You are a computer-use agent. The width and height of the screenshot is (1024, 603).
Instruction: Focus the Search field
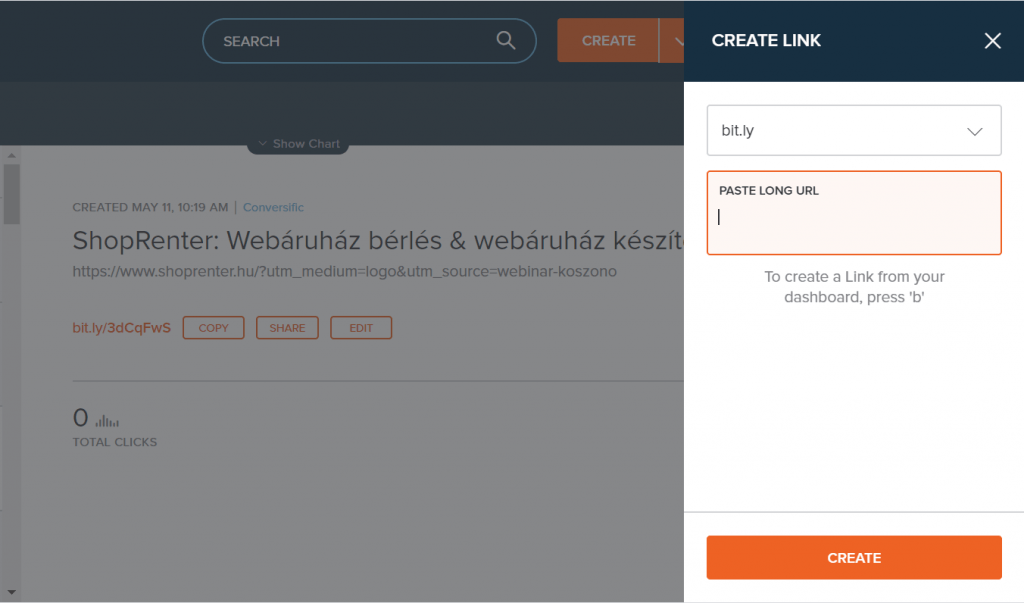[x=369, y=41]
